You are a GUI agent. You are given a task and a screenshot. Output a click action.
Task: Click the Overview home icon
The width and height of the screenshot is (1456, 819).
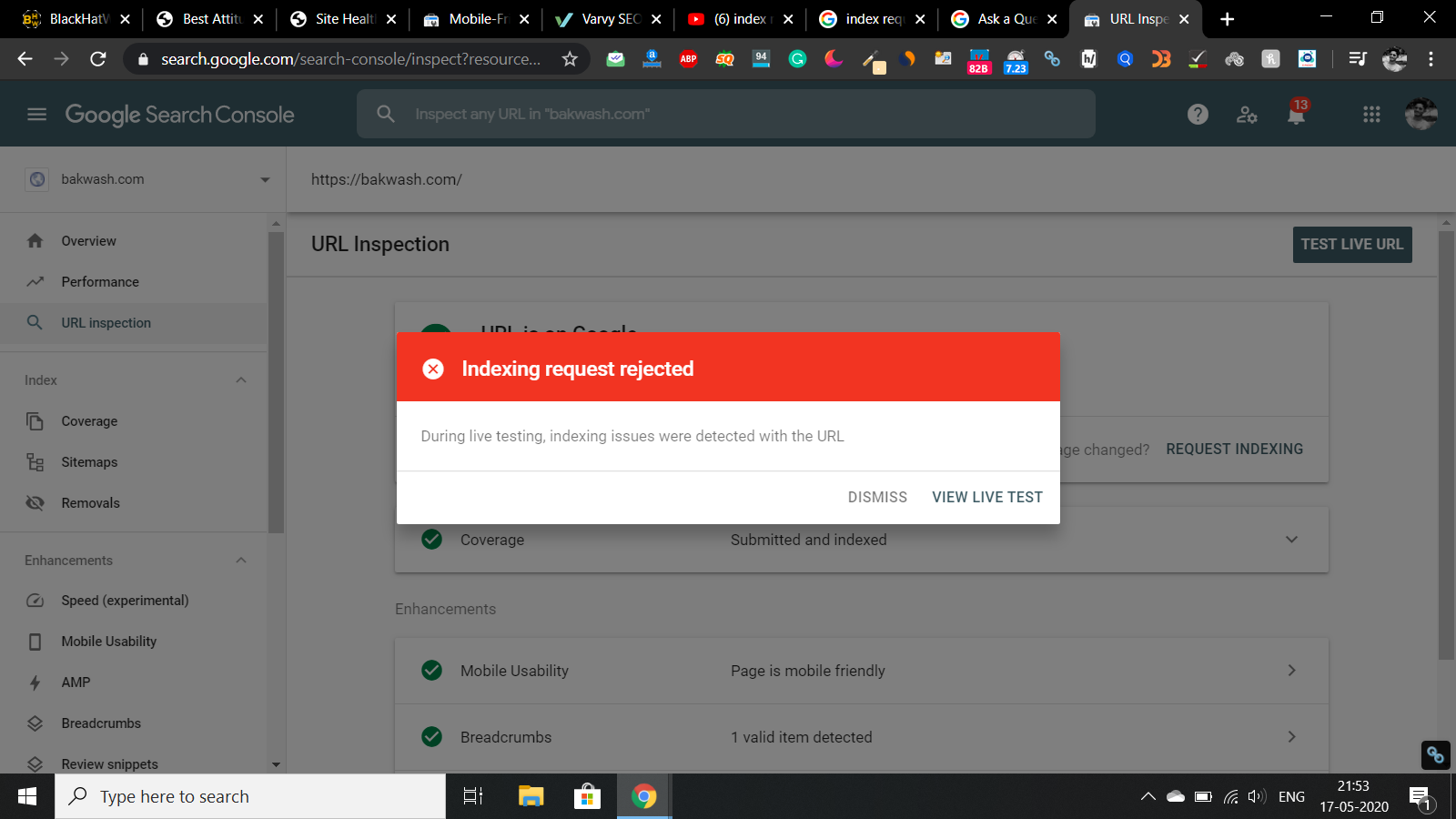(35, 241)
